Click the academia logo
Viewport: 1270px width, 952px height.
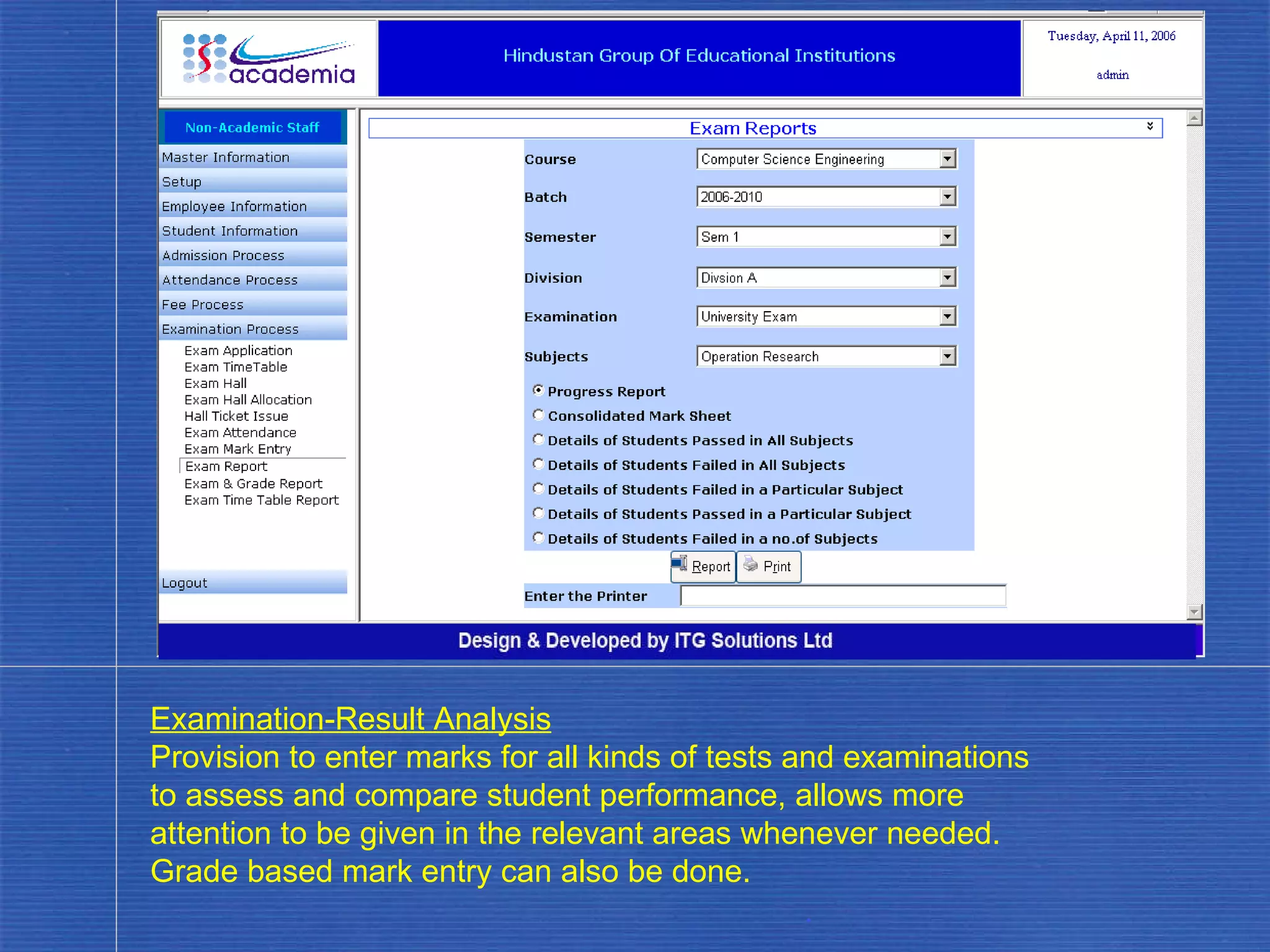click(269, 58)
